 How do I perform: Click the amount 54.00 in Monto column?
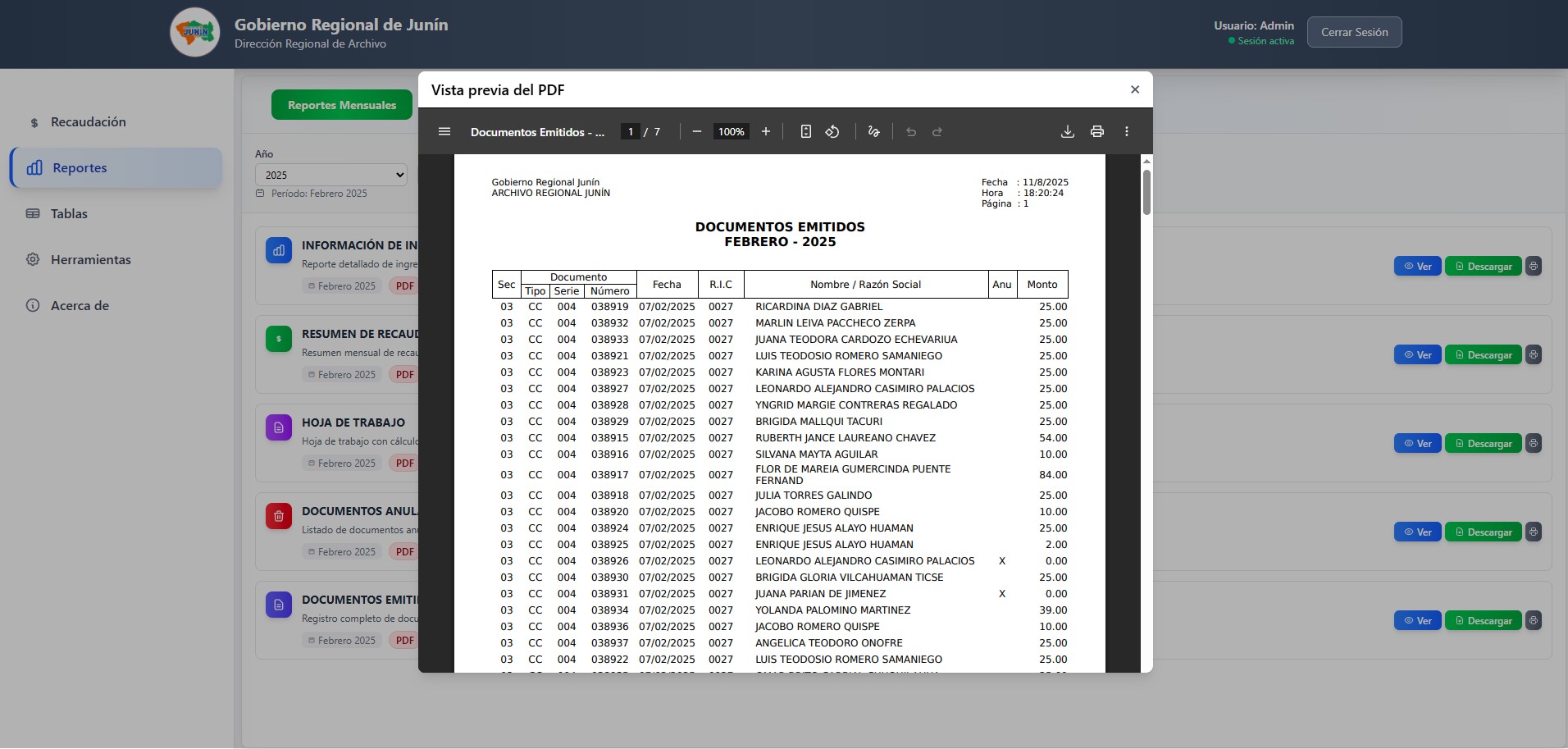point(1053,438)
